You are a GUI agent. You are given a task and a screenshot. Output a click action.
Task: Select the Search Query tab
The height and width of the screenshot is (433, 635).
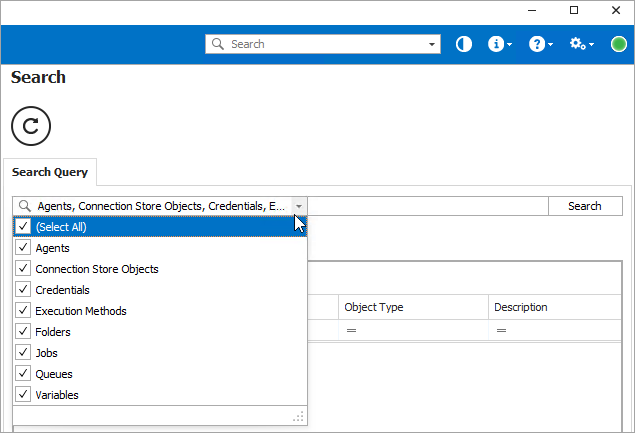pos(50,172)
